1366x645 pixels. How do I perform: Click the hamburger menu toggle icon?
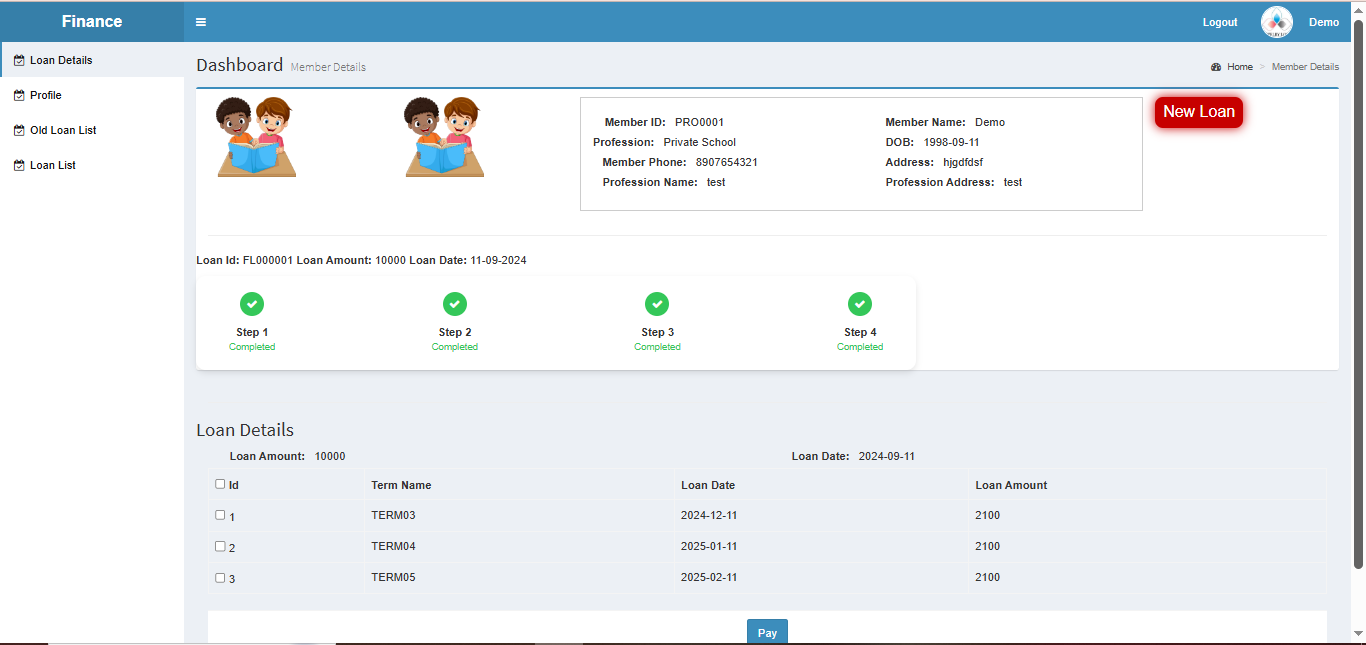[201, 22]
